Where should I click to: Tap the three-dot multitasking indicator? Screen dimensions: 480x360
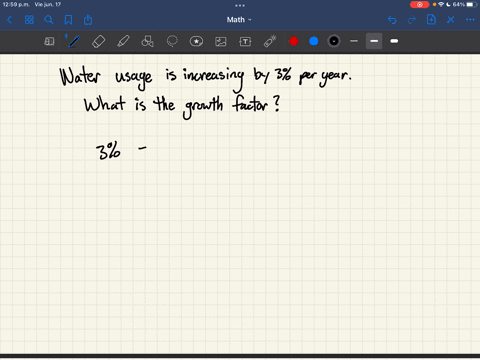240,5
